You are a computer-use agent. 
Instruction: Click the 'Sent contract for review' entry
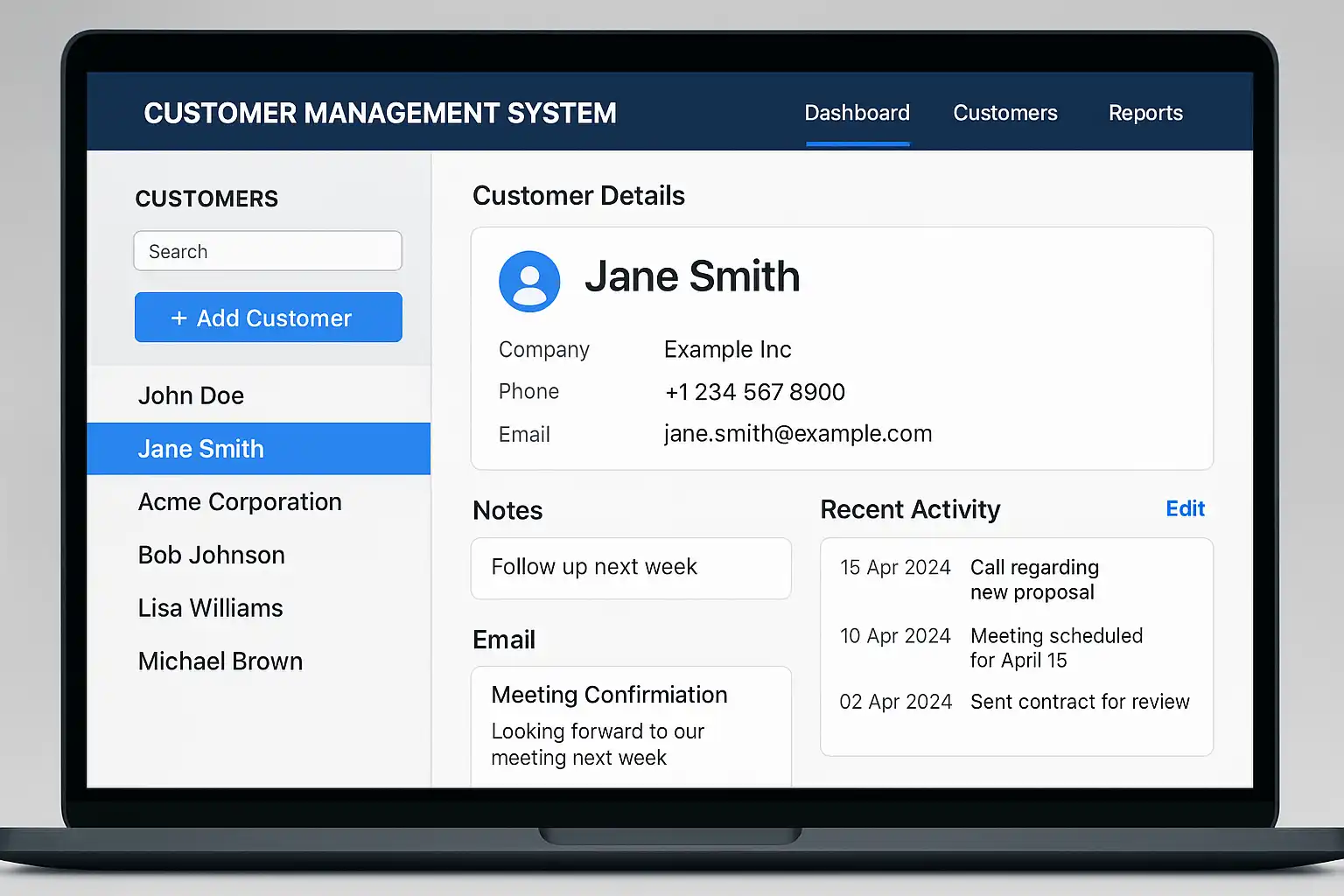[1079, 702]
